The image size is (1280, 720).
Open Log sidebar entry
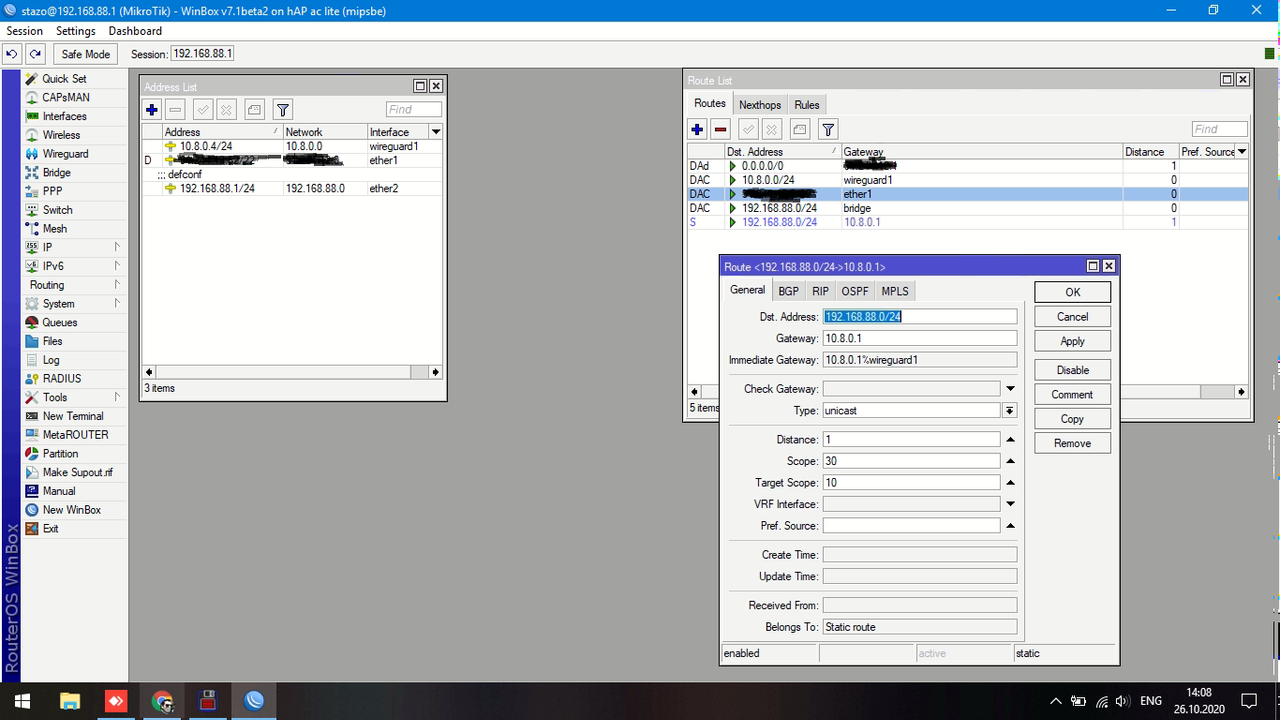pyautogui.click(x=51, y=360)
